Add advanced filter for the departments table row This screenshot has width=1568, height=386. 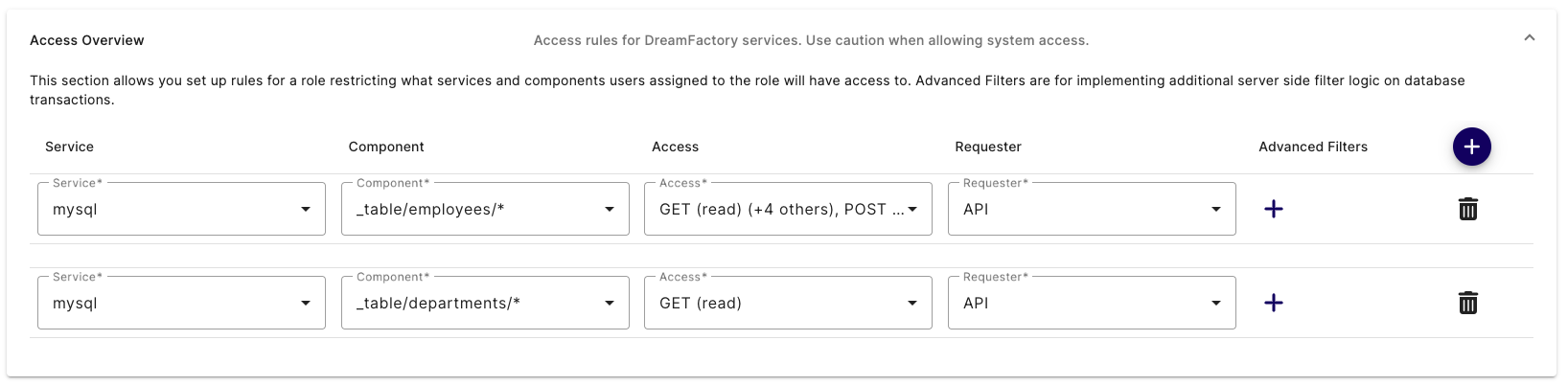pos(1273,303)
